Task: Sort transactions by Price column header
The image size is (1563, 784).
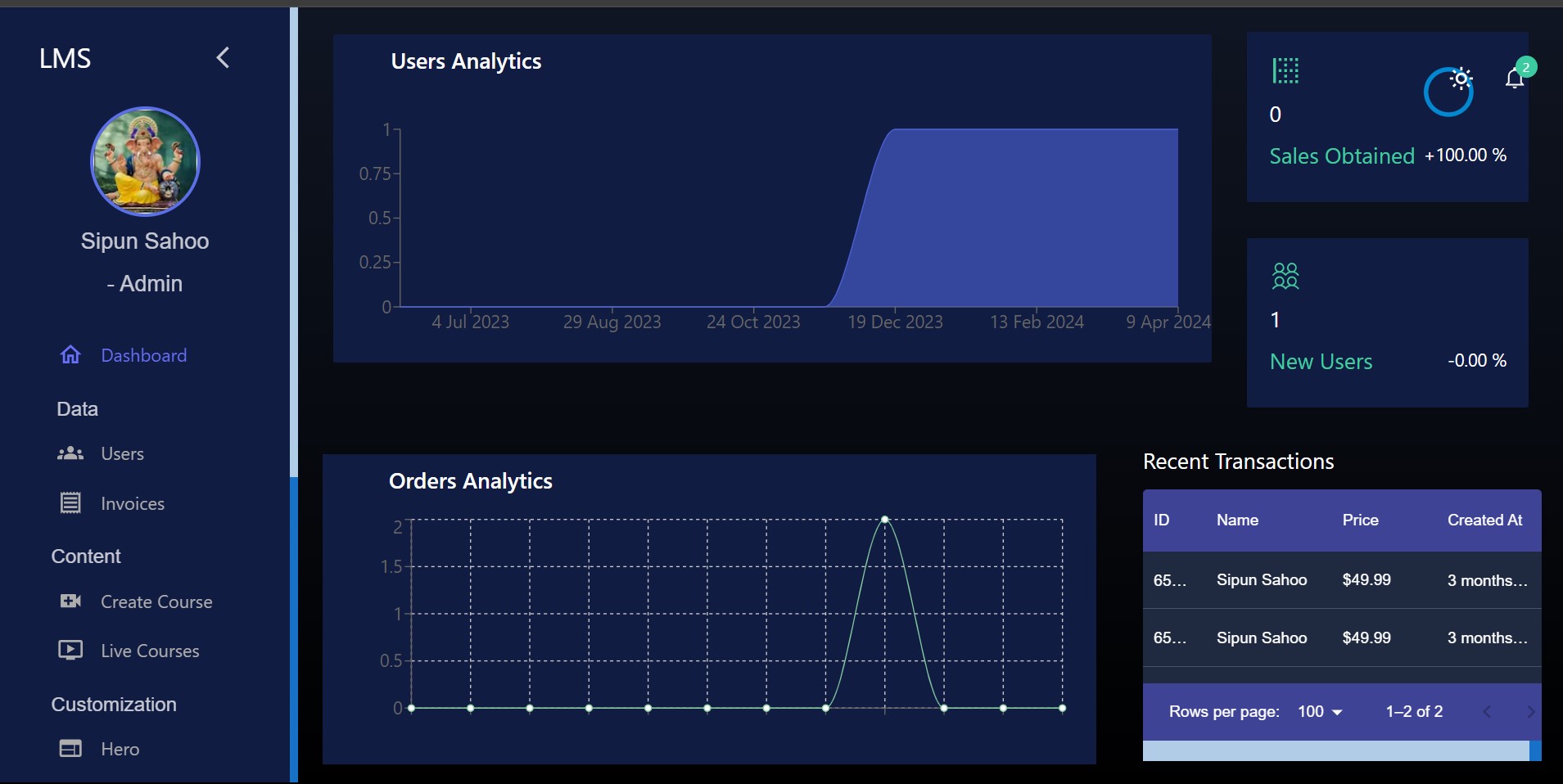Action: point(1360,520)
